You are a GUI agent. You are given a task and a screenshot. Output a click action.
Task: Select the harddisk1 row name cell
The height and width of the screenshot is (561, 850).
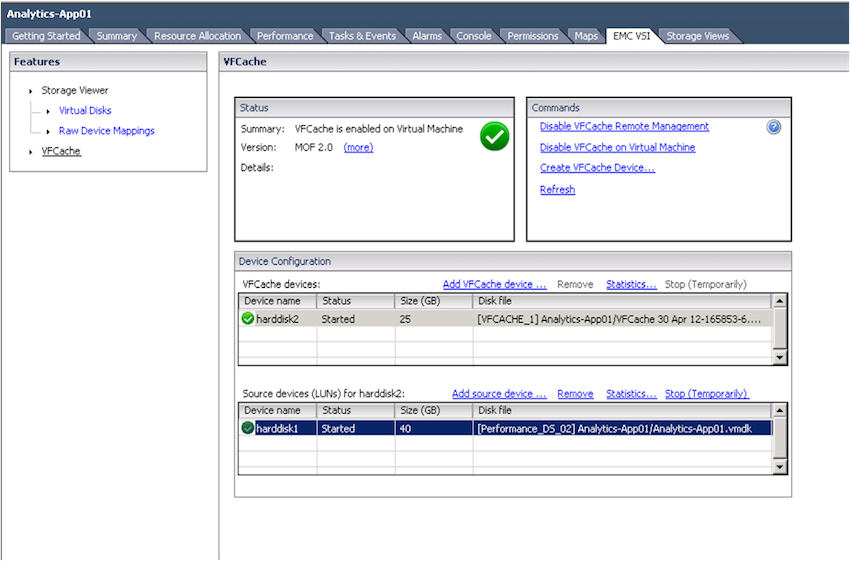coord(278,429)
